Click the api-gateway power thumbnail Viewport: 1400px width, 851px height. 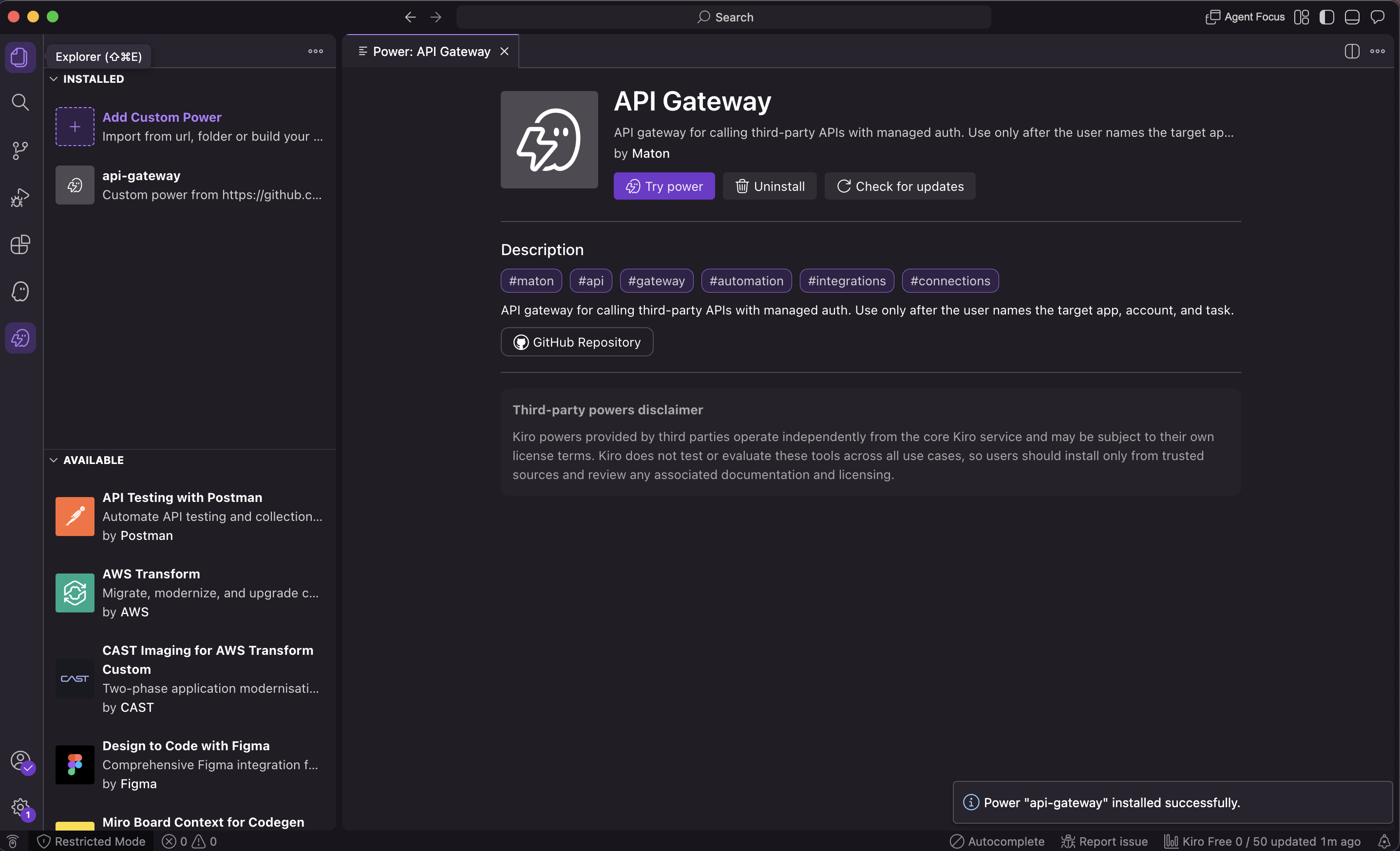point(75,185)
